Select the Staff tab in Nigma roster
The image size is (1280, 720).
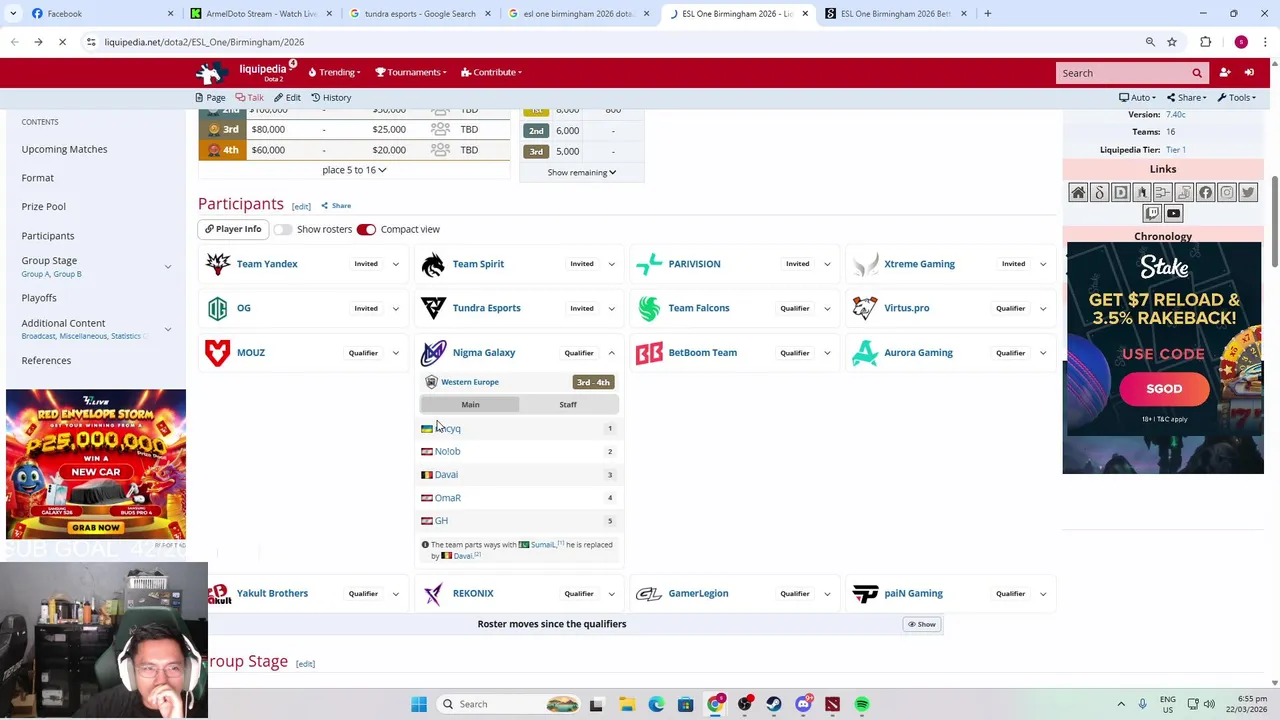click(x=568, y=405)
